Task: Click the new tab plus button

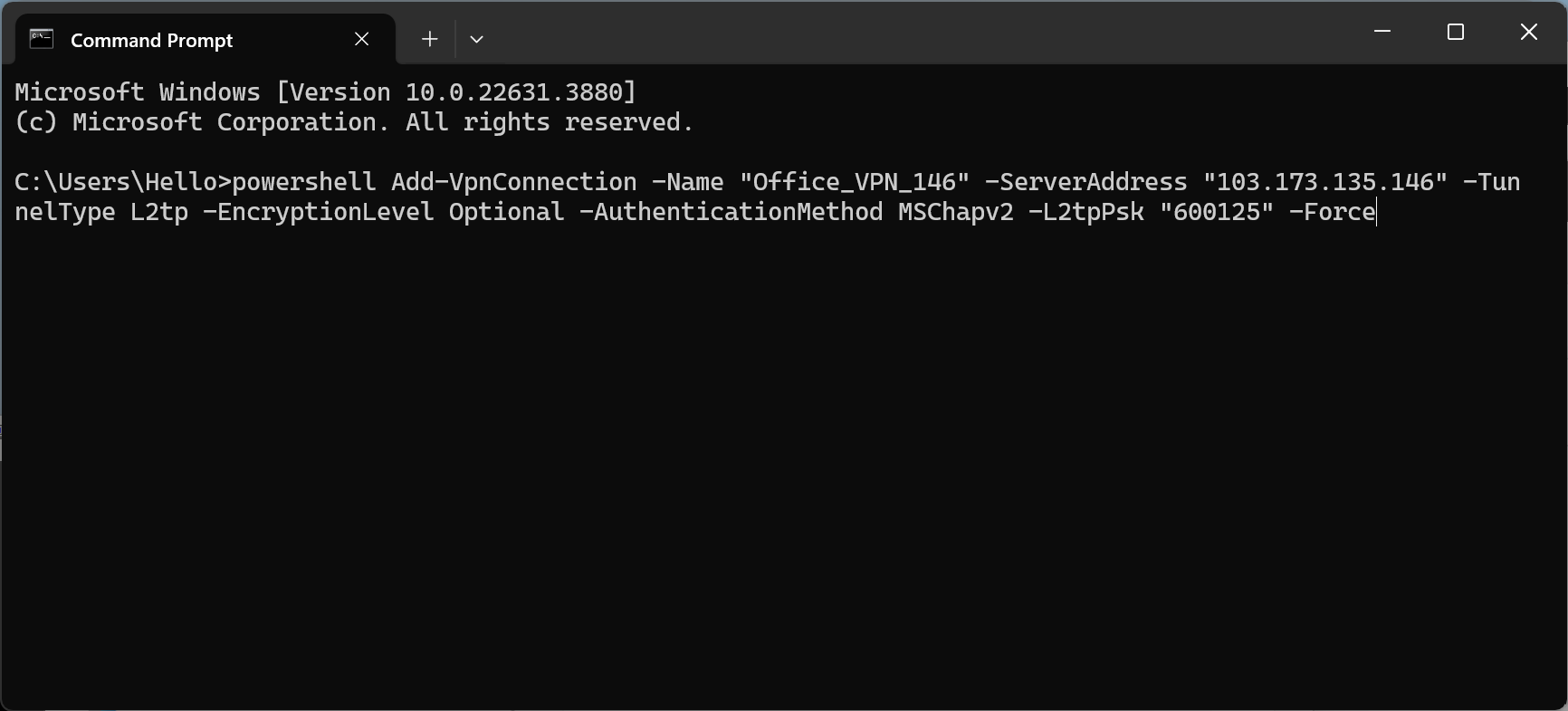Action: [x=428, y=39]
